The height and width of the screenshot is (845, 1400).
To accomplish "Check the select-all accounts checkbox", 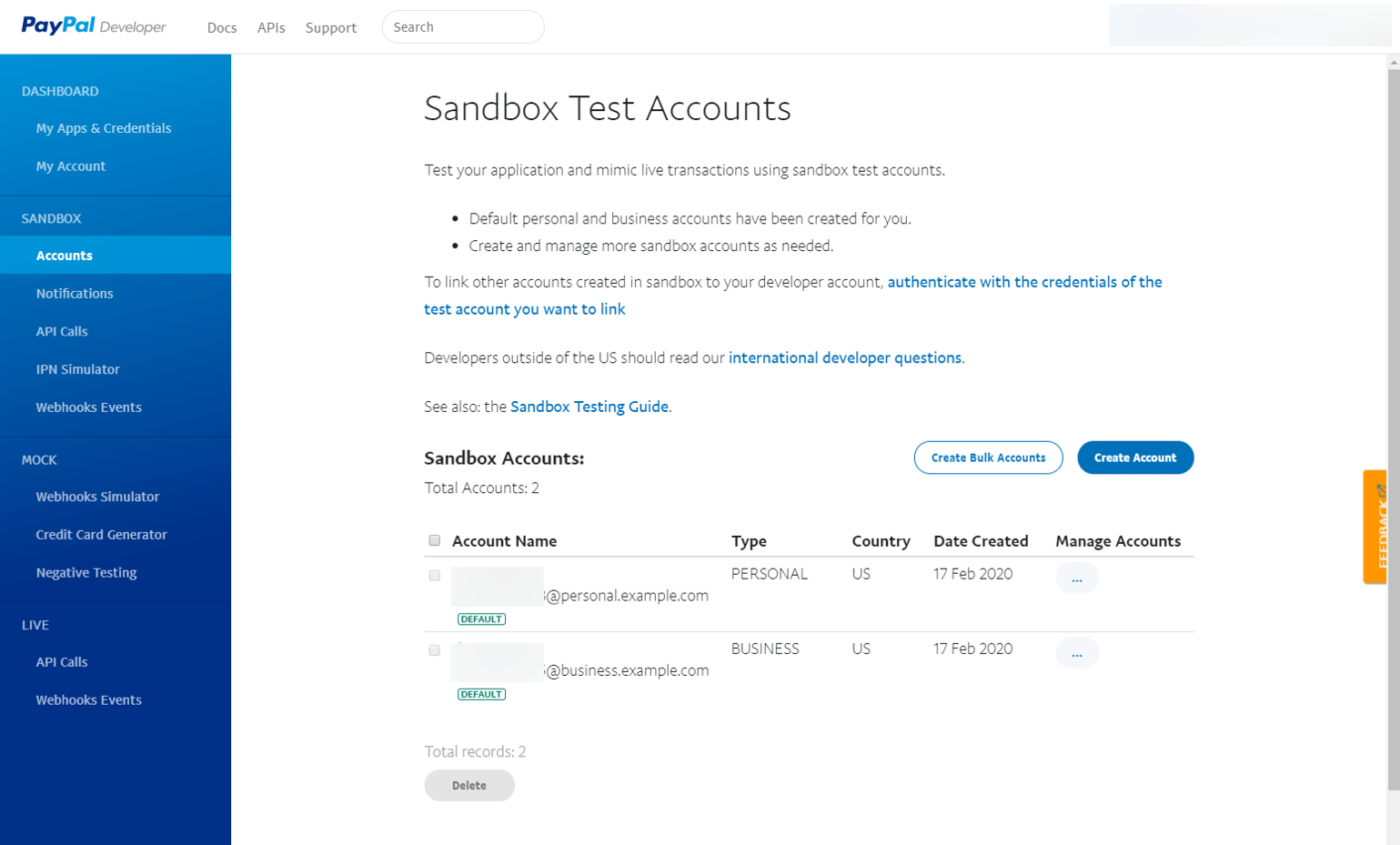I will pos(434,539).
